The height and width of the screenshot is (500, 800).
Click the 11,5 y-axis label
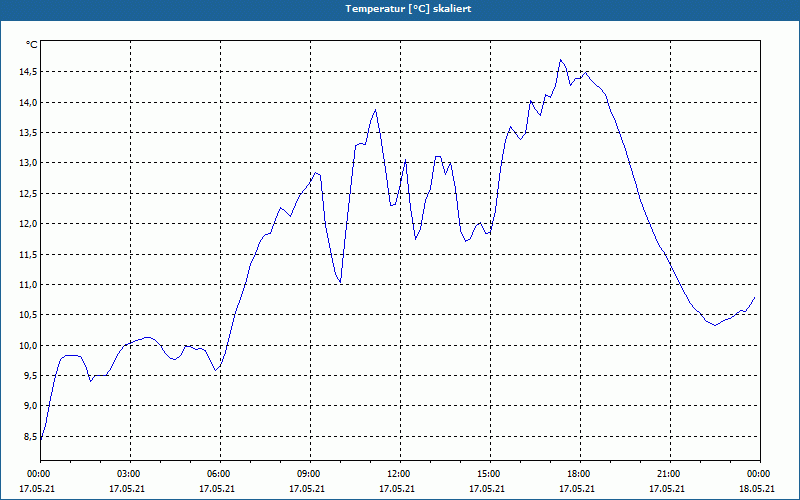tap(28, 254)
